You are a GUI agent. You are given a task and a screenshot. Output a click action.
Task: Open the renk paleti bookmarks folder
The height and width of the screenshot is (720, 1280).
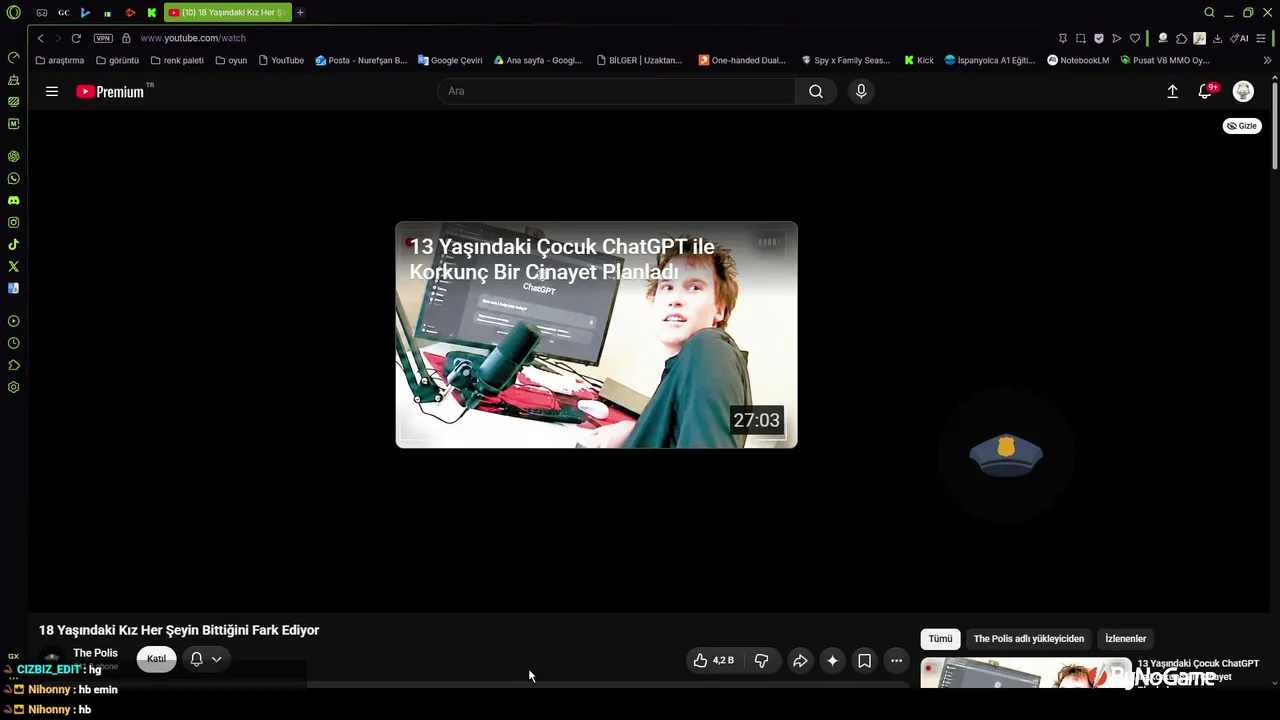177,60
